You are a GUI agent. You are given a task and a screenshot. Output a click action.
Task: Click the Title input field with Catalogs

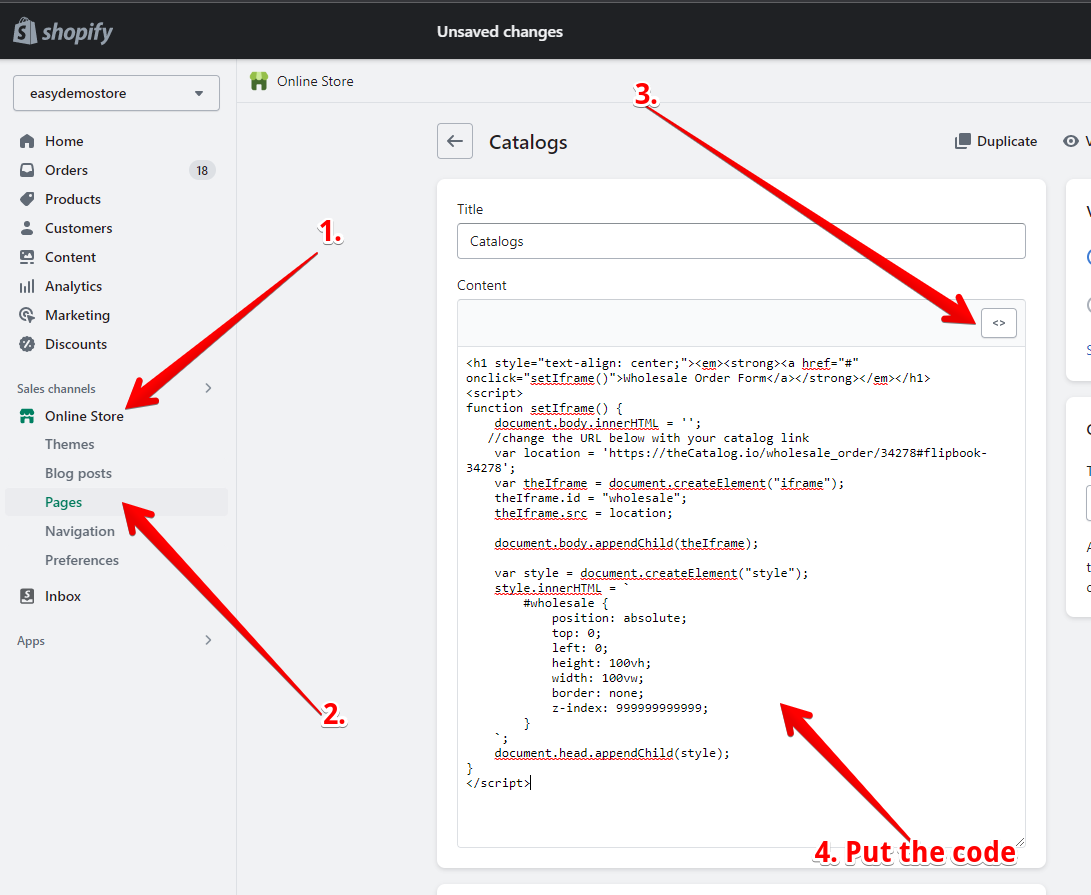[741, 241]
